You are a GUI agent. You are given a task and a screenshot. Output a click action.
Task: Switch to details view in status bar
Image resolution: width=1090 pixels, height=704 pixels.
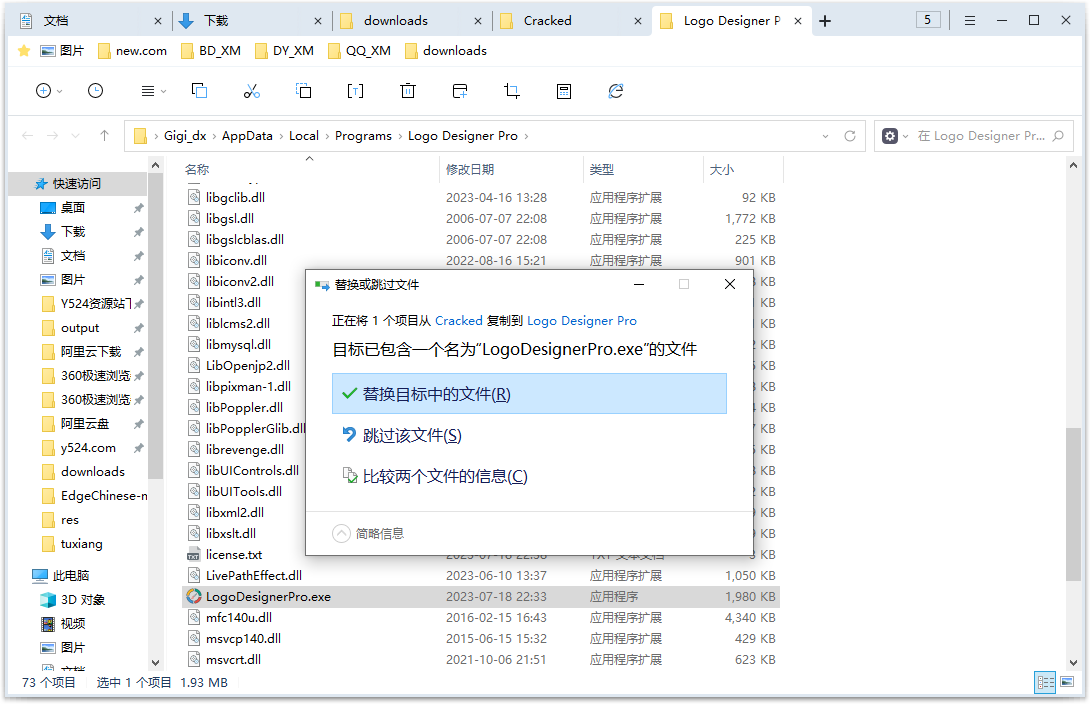[1045, 682]
